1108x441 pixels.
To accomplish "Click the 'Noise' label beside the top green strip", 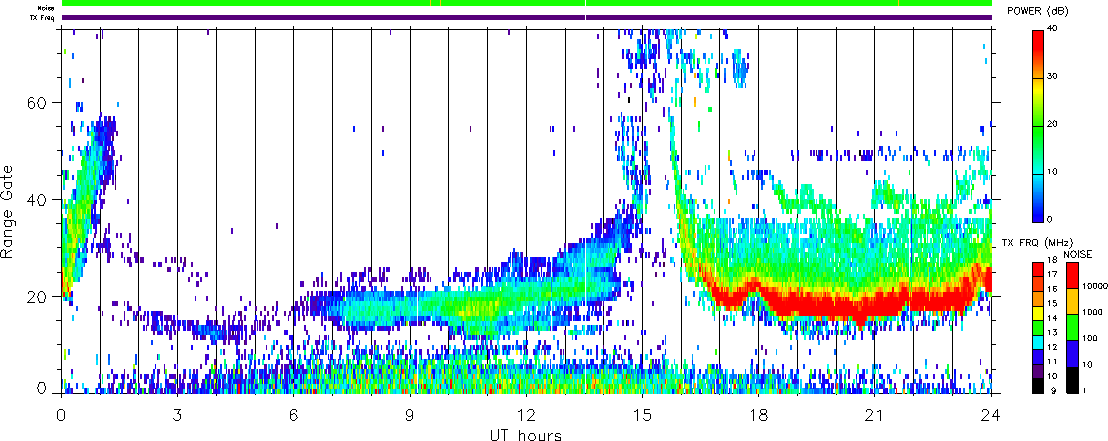I will tap(47, 8).
